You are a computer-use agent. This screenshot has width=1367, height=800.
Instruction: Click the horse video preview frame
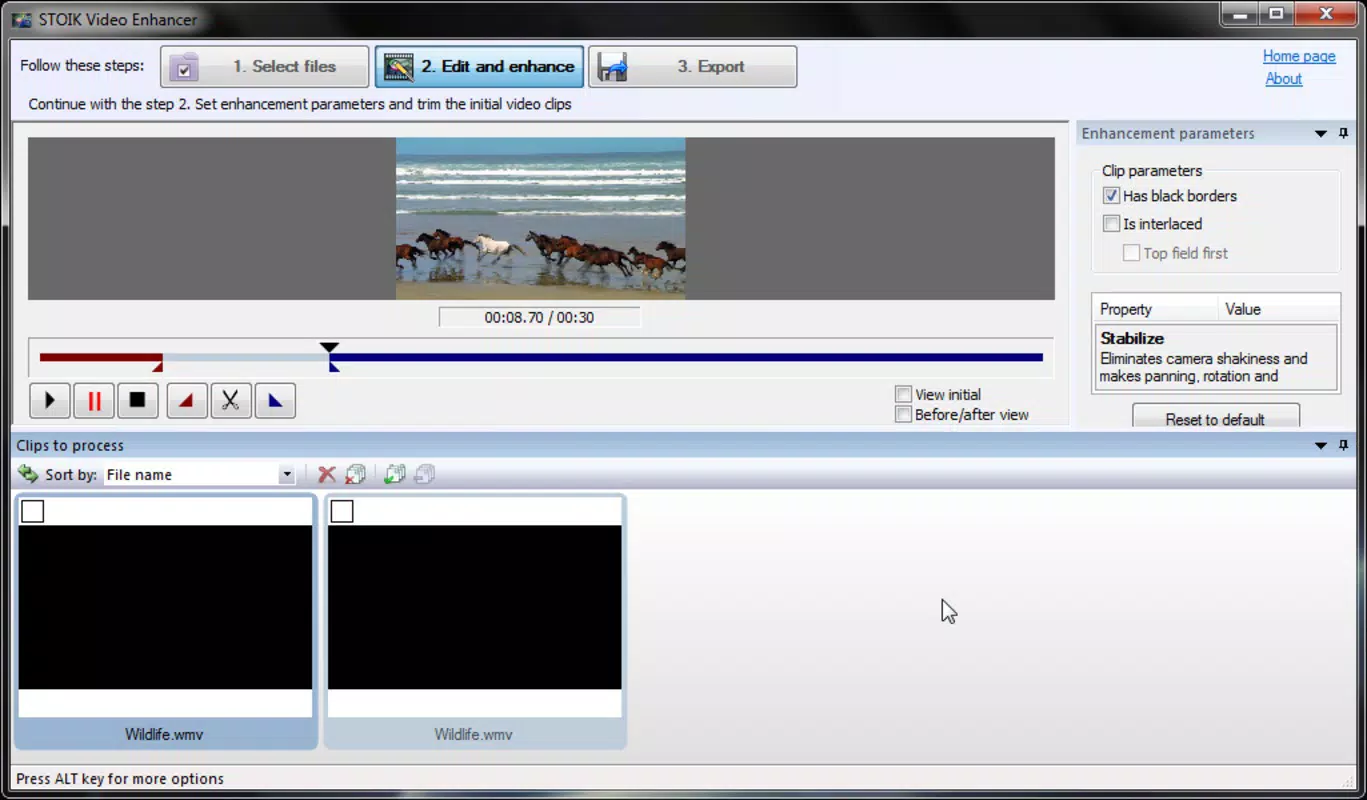pos(541,218)
